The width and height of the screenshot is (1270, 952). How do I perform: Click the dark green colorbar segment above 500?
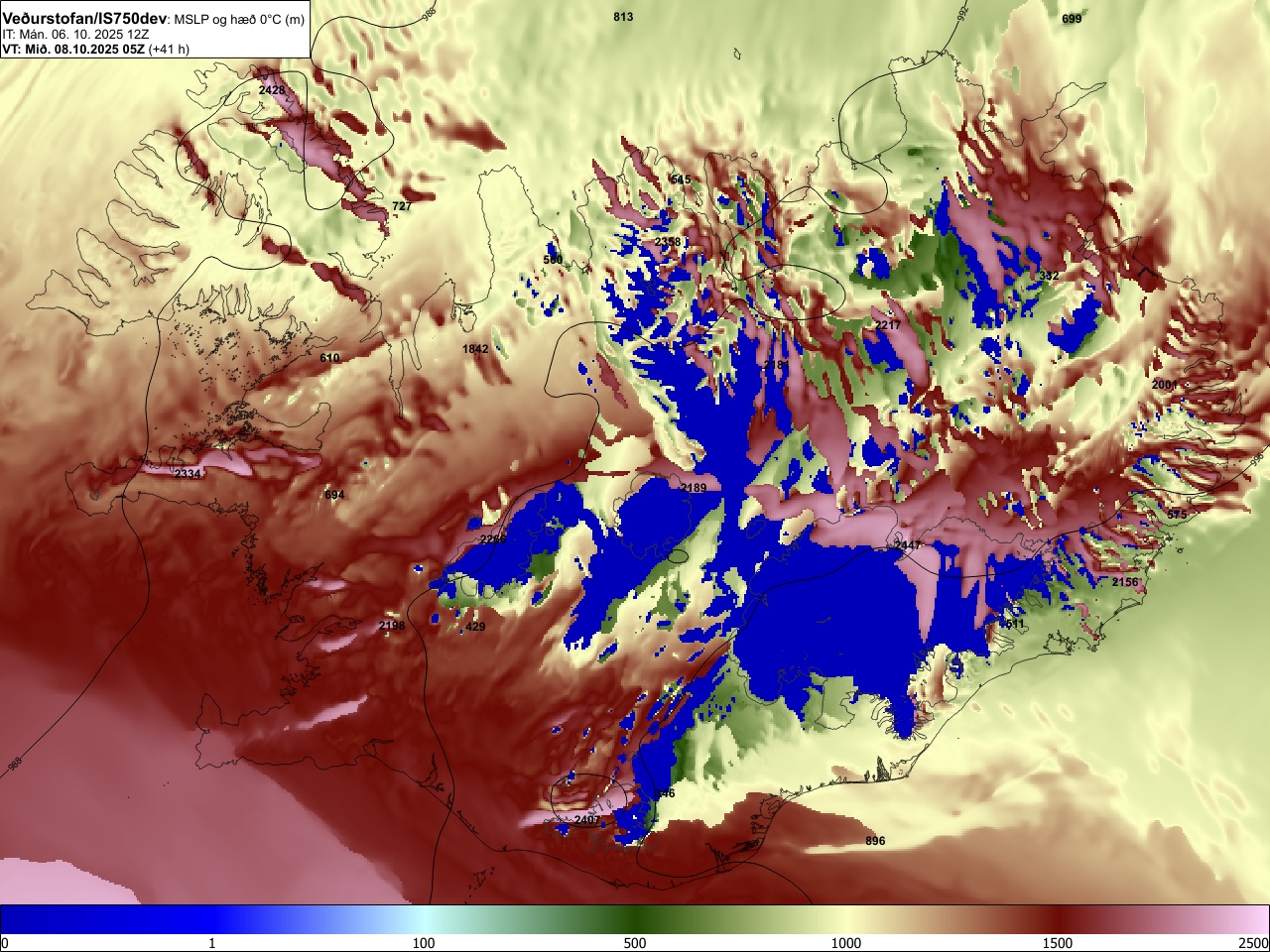click(x=635, y=919)
